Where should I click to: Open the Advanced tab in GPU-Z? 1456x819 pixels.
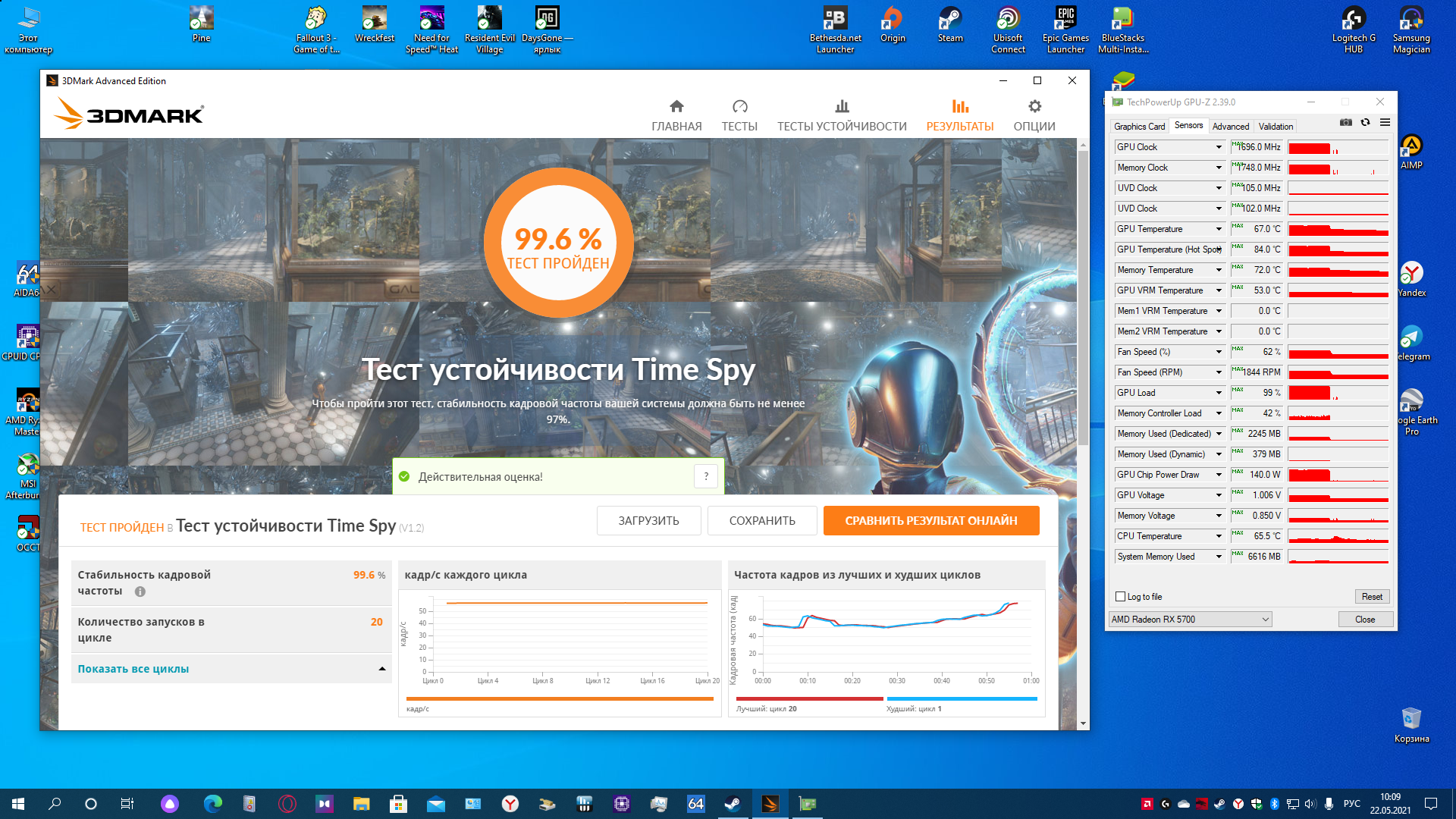[x=1230, y=127]
